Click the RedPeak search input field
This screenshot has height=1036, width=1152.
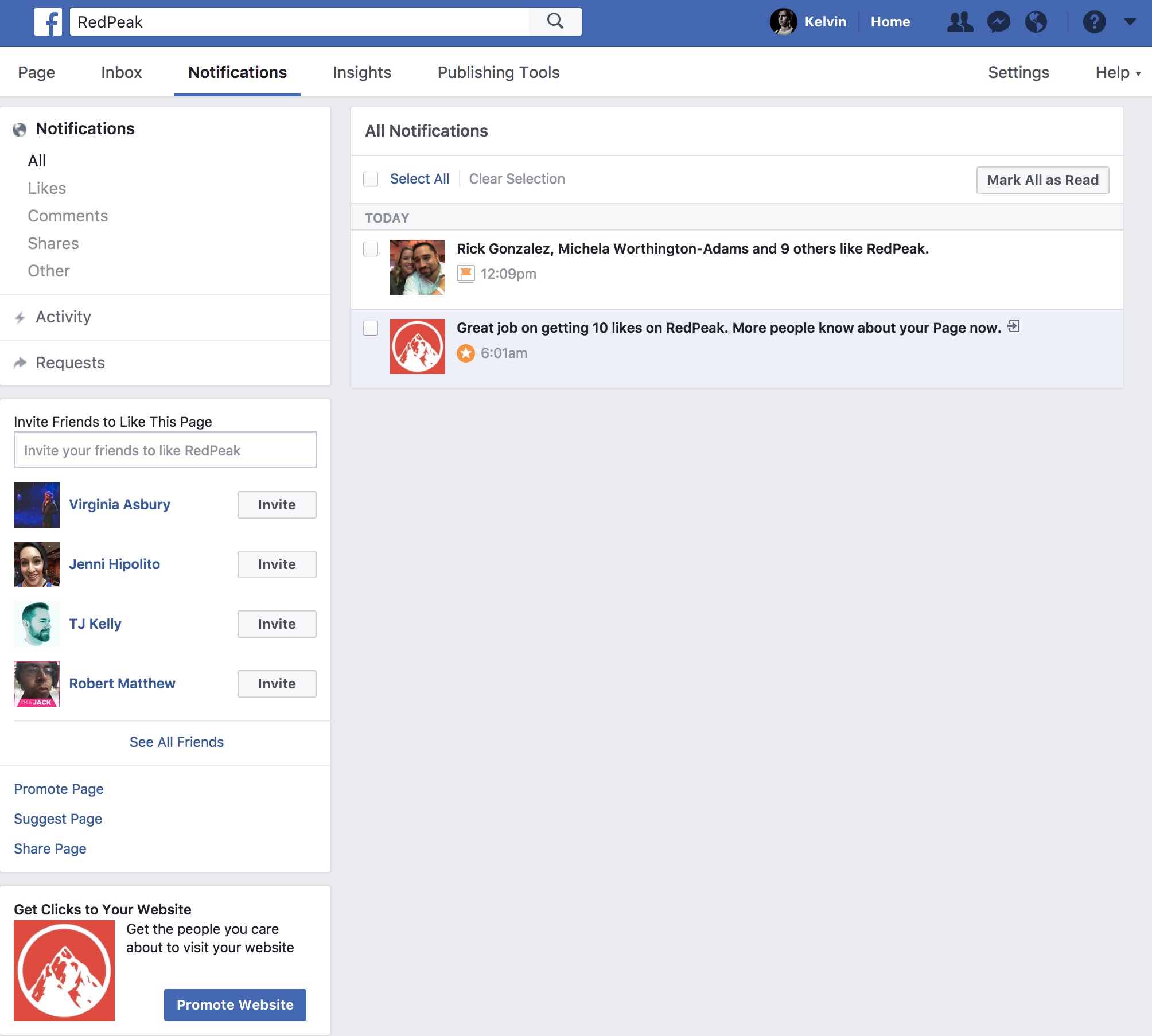pyautogui.click(x=299, y=22)
